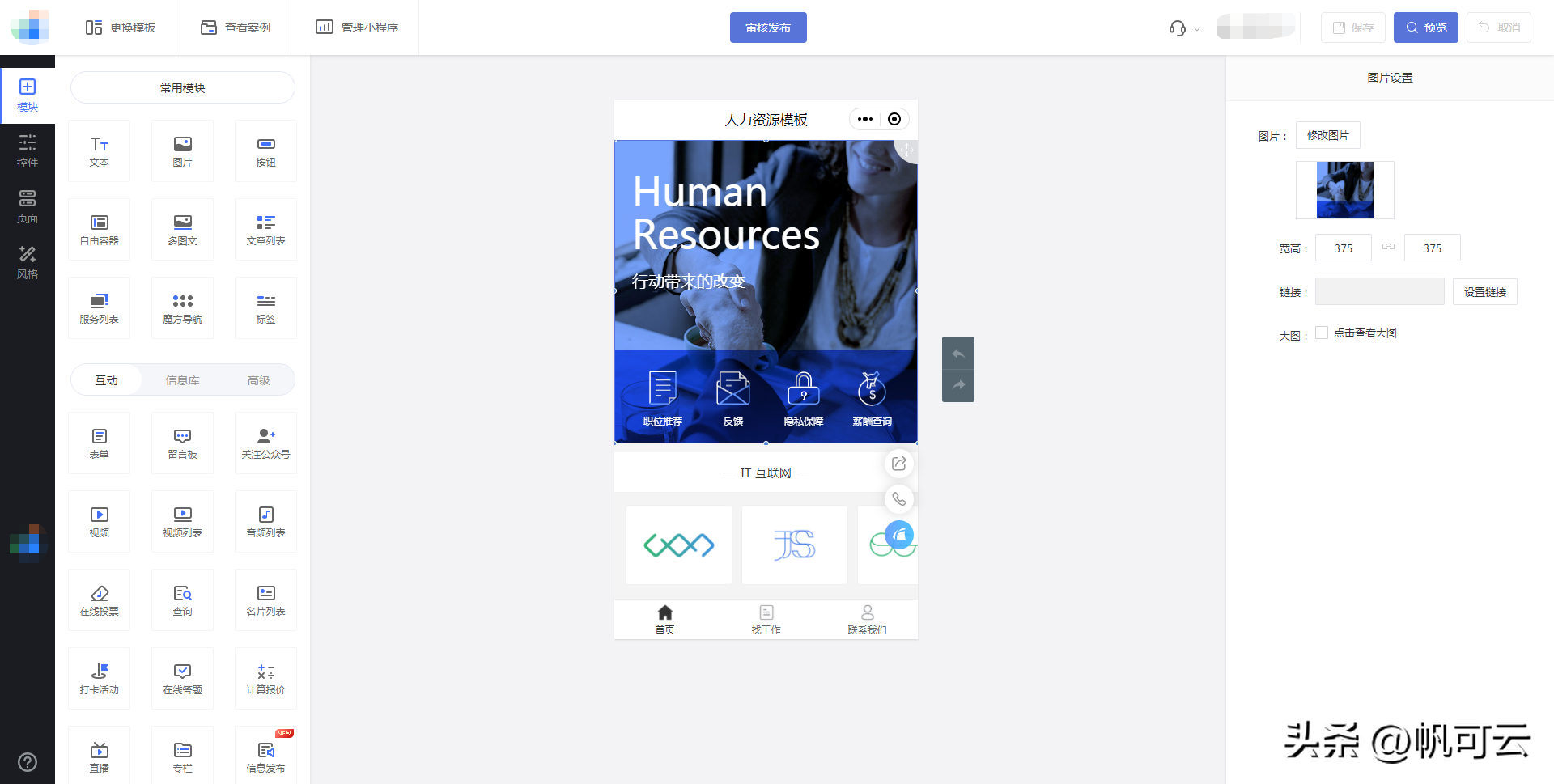
Task: Add the 表单 form module
Action: (x=99, y=443)
